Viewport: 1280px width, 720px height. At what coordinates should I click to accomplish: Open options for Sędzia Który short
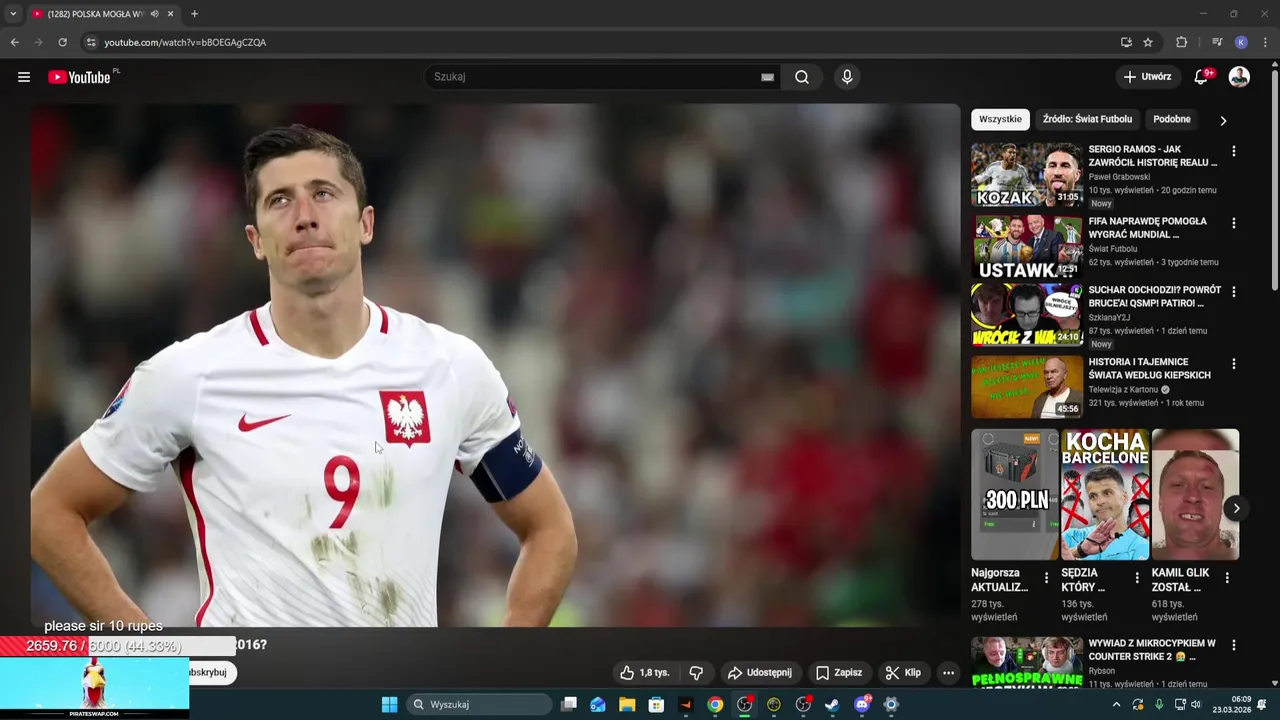coord(1136,578)
